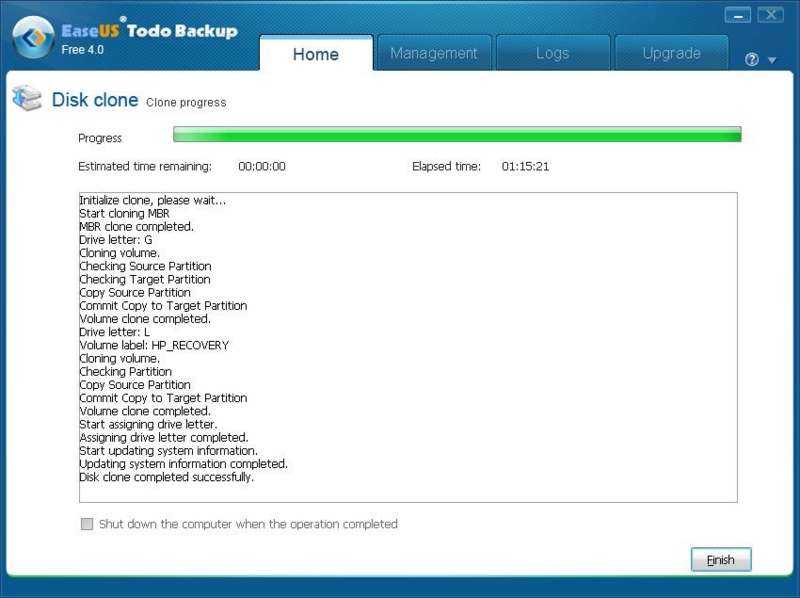Click the green clone progress bar
The width and height of the screenshot is (800, 598).
pos(457,134)
